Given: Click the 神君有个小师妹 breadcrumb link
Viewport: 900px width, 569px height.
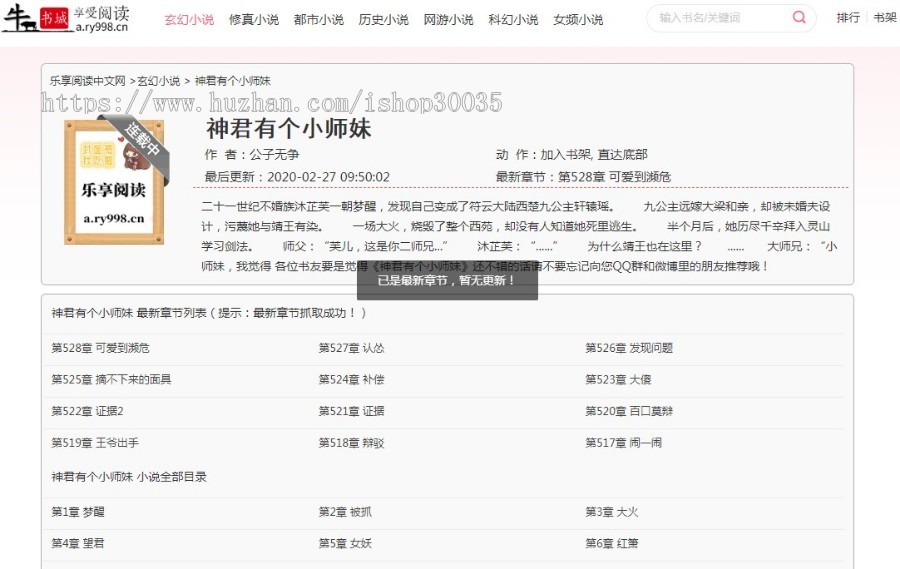Looking at the screenshot, I should point(232,81).
